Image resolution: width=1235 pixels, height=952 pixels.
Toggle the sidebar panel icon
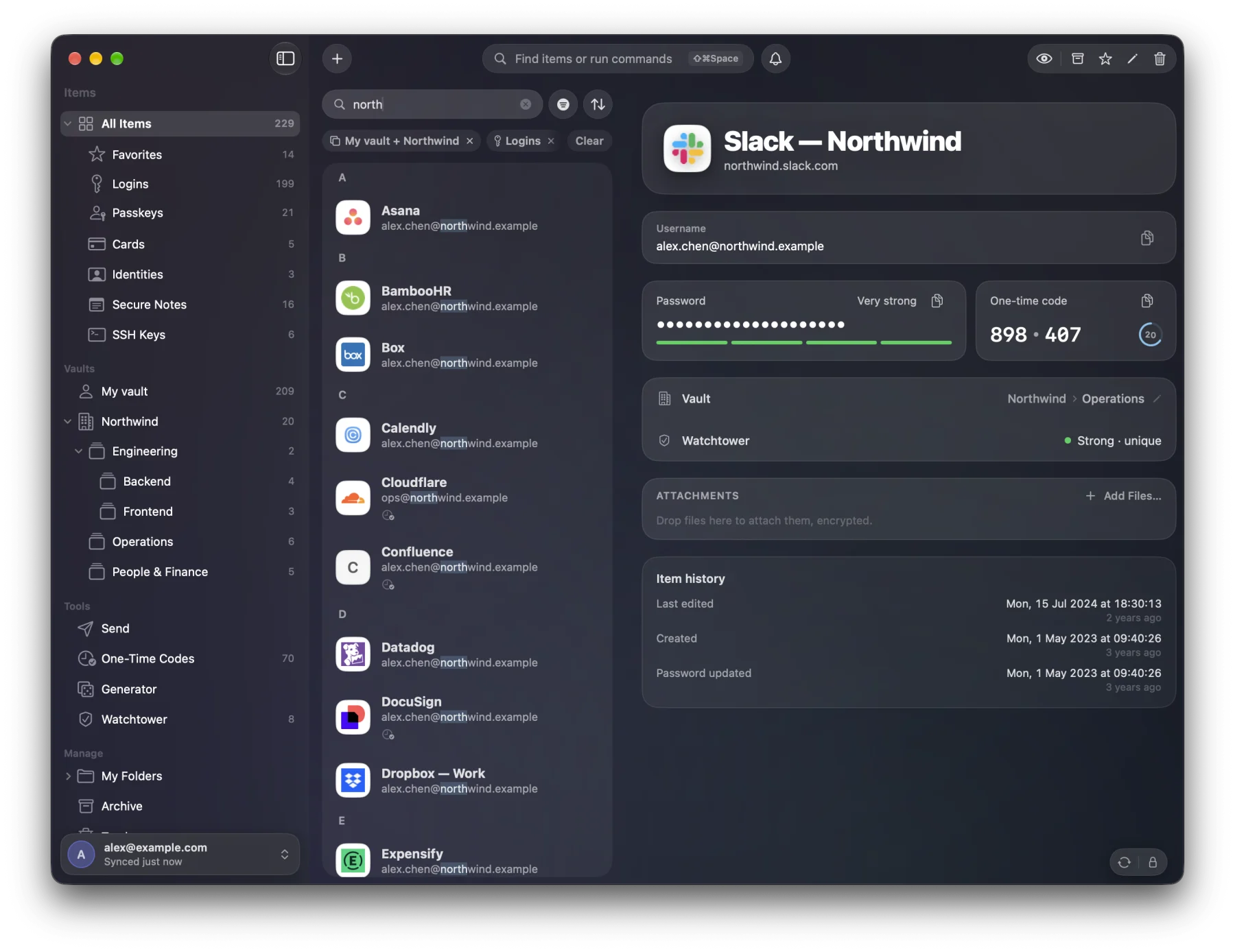coord(285,59)
